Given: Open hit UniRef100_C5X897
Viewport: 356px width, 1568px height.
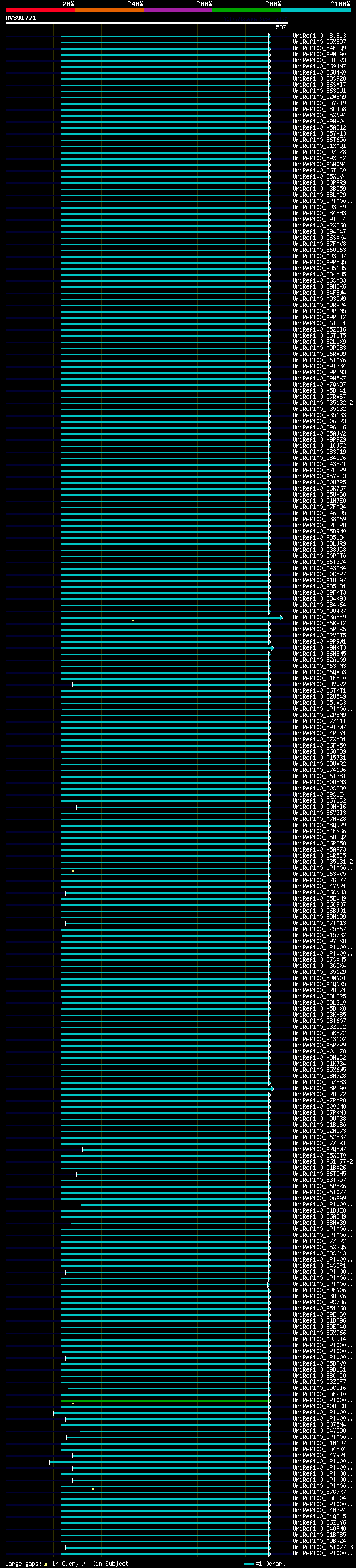Looking at the screenshot, I should tap(319, 42).
